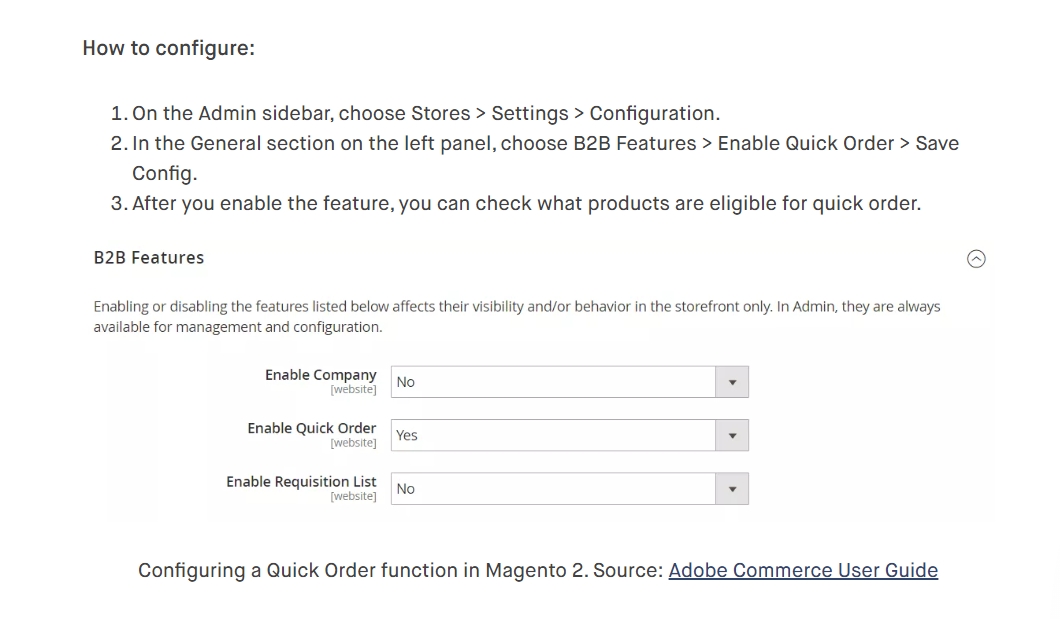Click the 'Configuring a Quick Order function' caption
1060x619 pixels.
pos(400,570)
